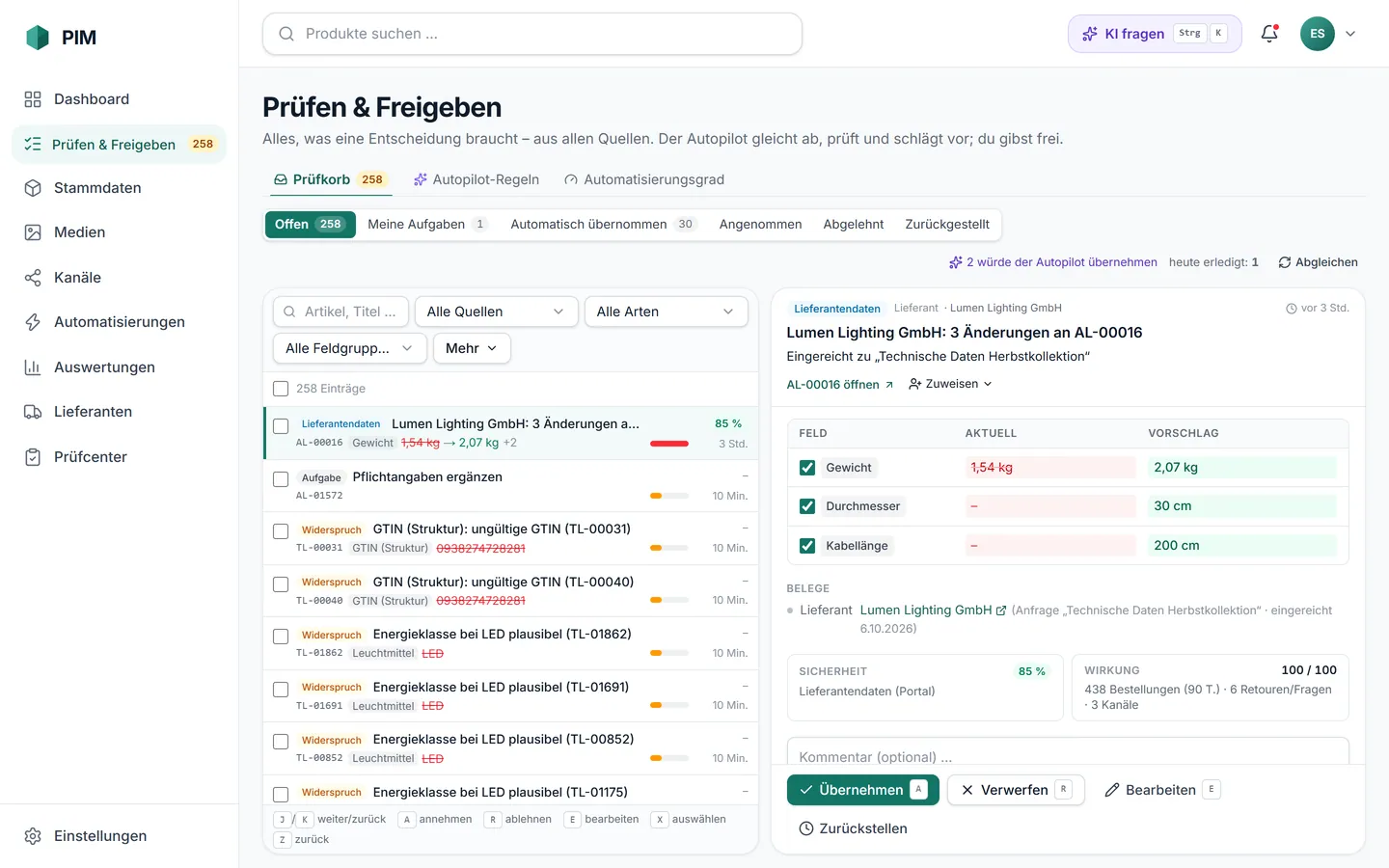
Task: Open the Zuweisen dropdown
Action: point(950,384)
